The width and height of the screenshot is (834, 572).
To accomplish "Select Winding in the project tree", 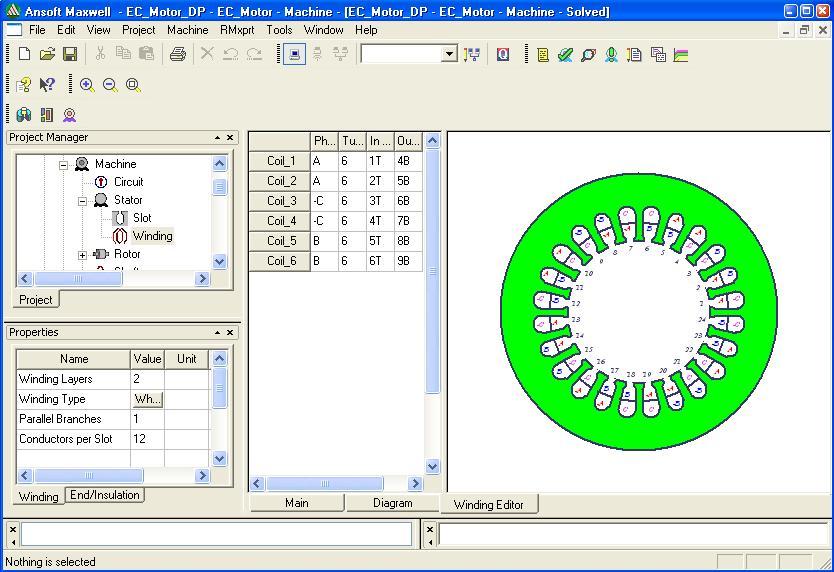I will 153,236.
